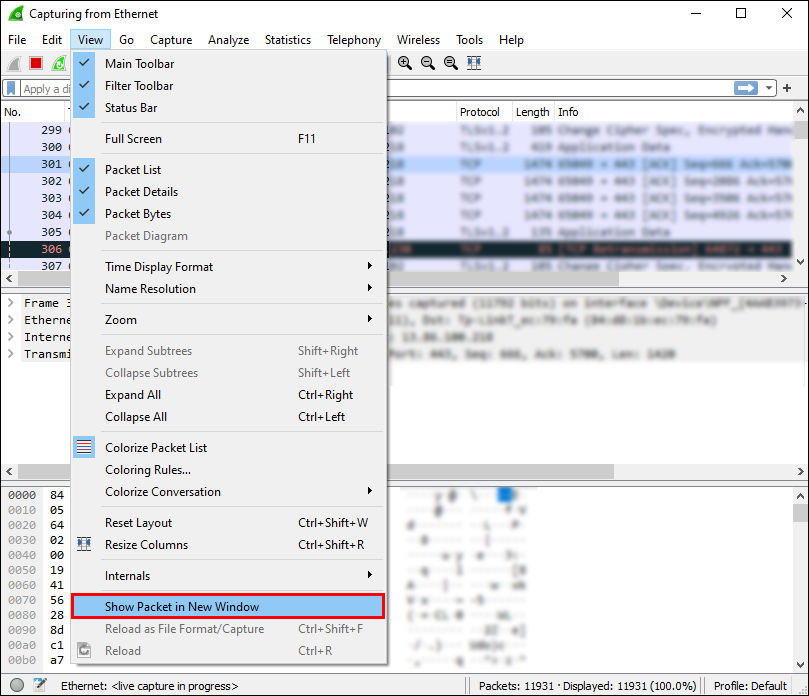Viewport: 809px width, 696px height.
Task: Click the Info column header
Action: pyautogui.click(x=674, y=112)
